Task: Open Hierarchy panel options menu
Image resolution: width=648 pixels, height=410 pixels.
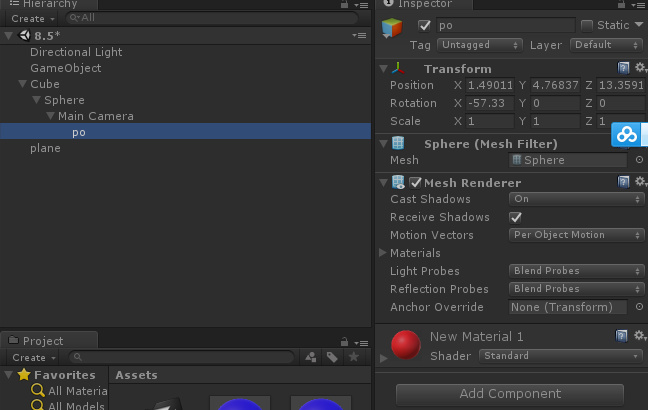Action: tap(361, 5)
